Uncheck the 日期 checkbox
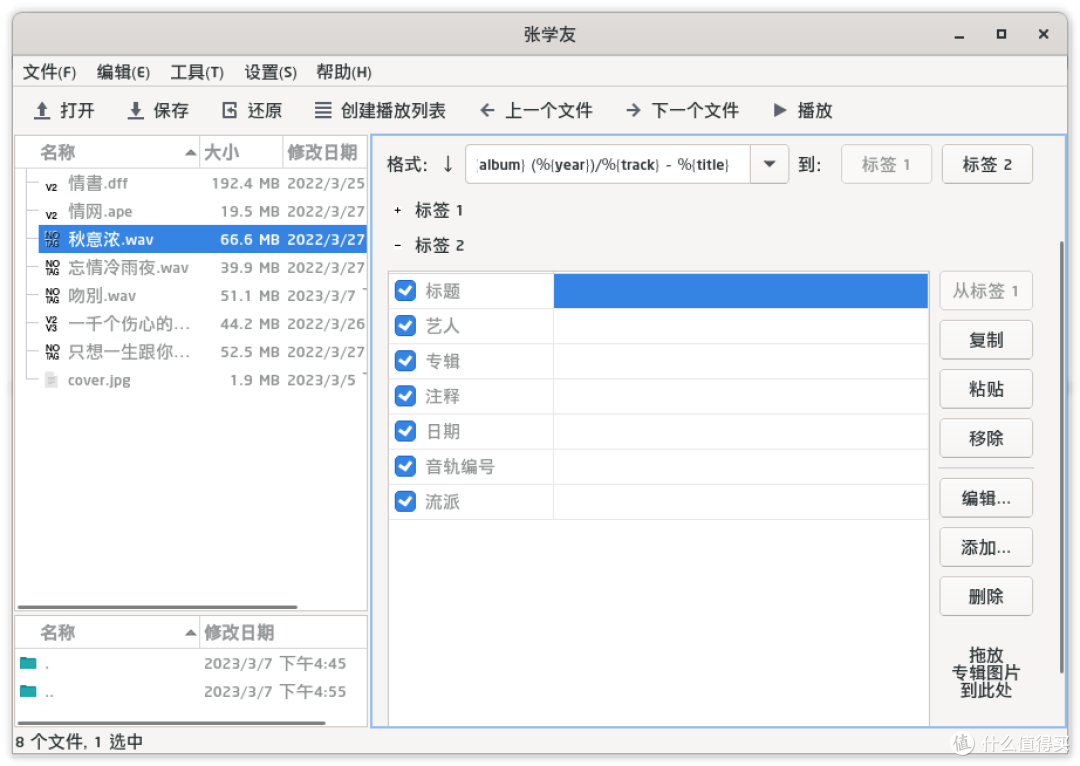The height and width of the screenshot is (766, 1080). 405,431
